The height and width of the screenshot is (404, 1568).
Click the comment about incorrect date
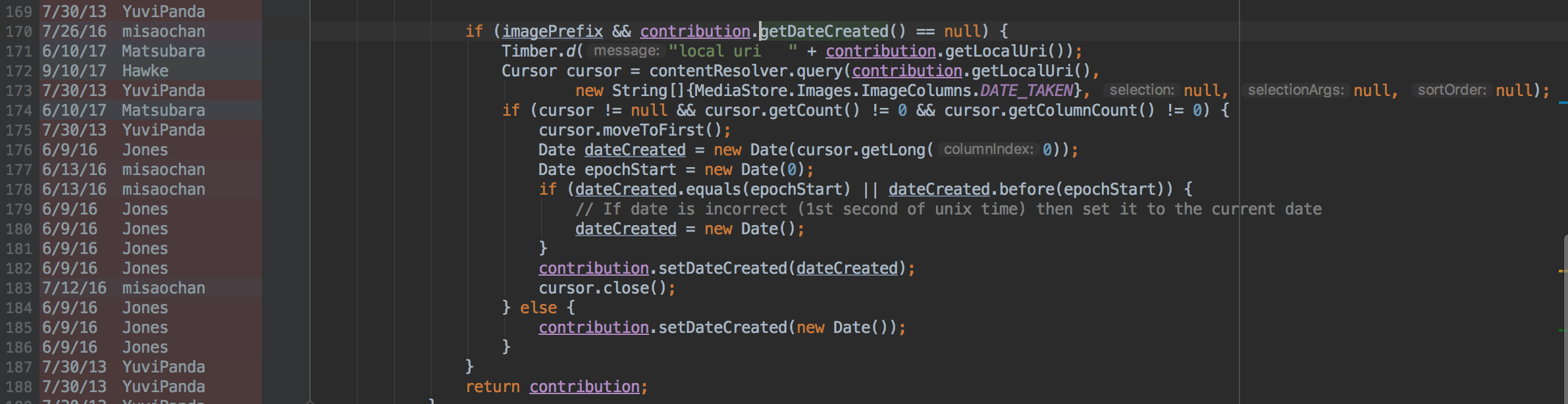(x=948, y=209)
